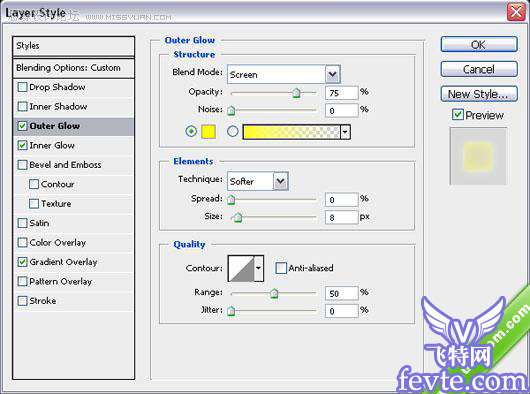Viewport: 530px width, 394px height.
Task: Enable the Drop Shadow effect checkbox
Action: [x=22, y=87]
